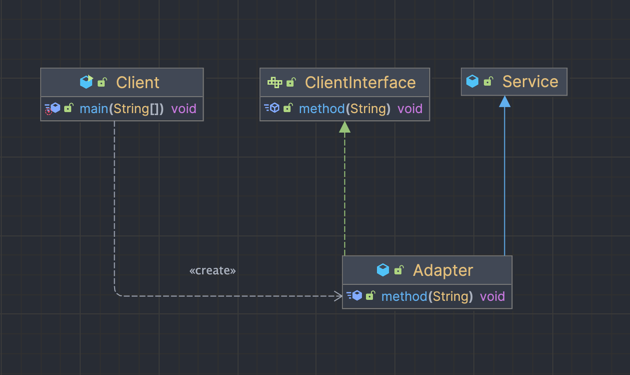Click the void return type in ClientInterface
This screenshot has width=630, height=375.
click(x=410, y=109)
